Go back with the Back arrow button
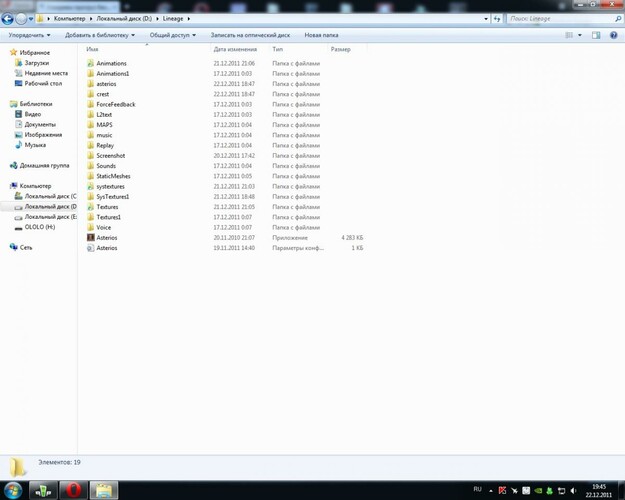 pyautogui.click(x=8, y=19)
